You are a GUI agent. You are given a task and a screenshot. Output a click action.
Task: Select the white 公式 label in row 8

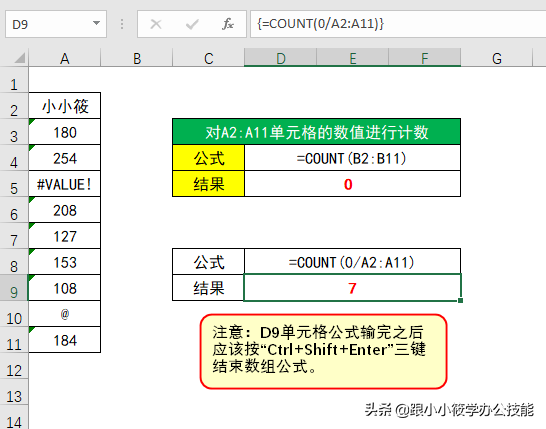pyautogui.click(x=209, y=262)
